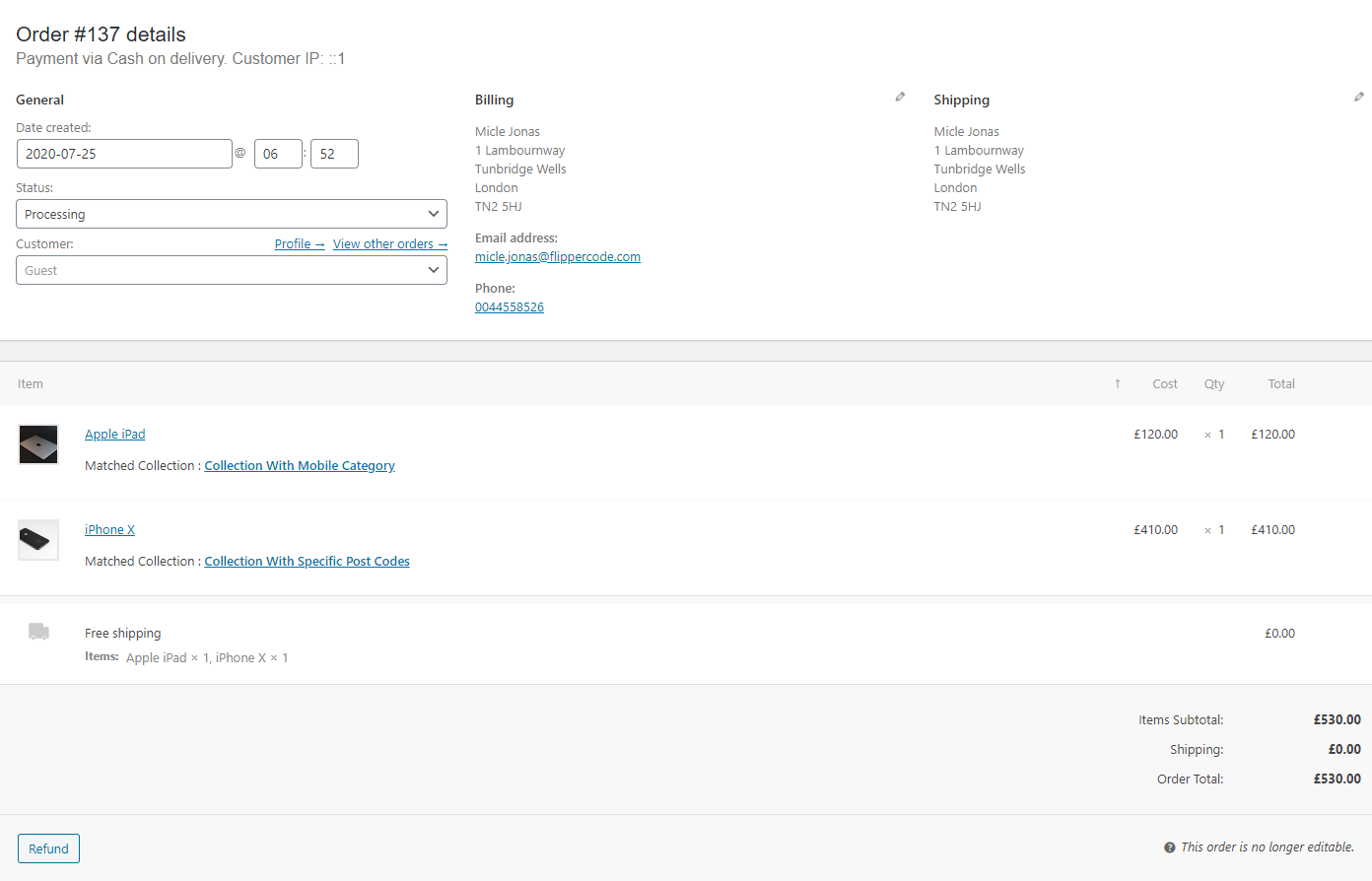
Task: Open Apple iPad product thumbnail
Action: click(38, 444)
